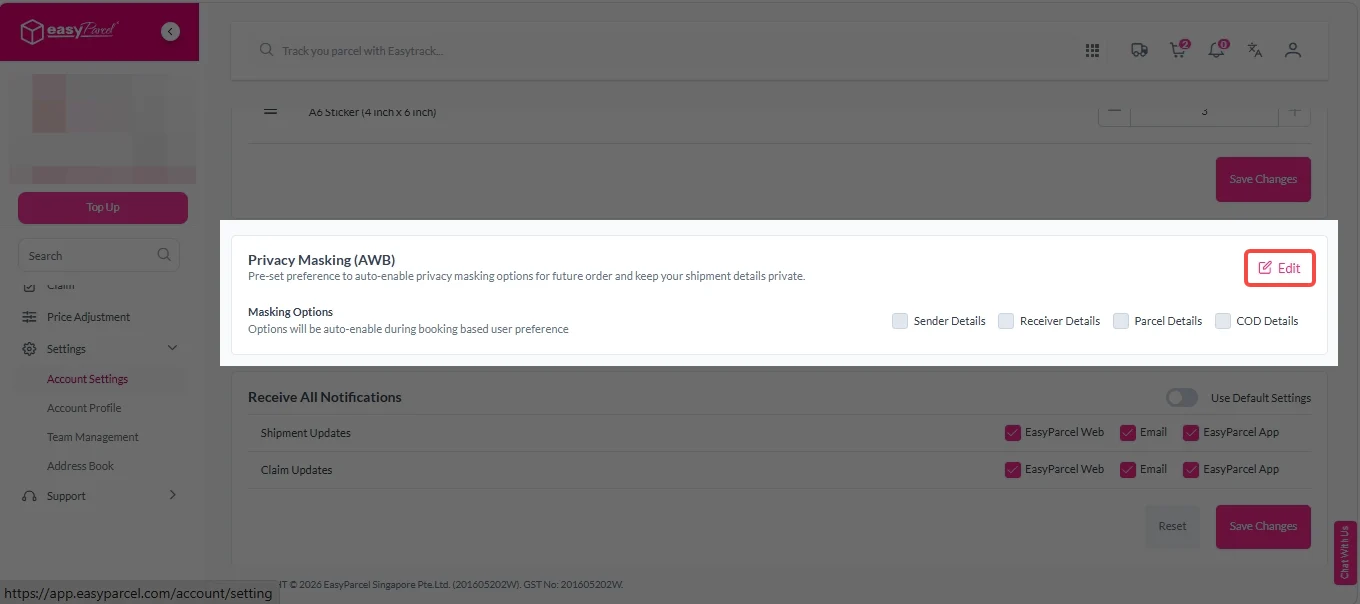Enable the COD Details masking checkbox
The width and height of the screenshot is (1360, 604).
coord(1223,321)
